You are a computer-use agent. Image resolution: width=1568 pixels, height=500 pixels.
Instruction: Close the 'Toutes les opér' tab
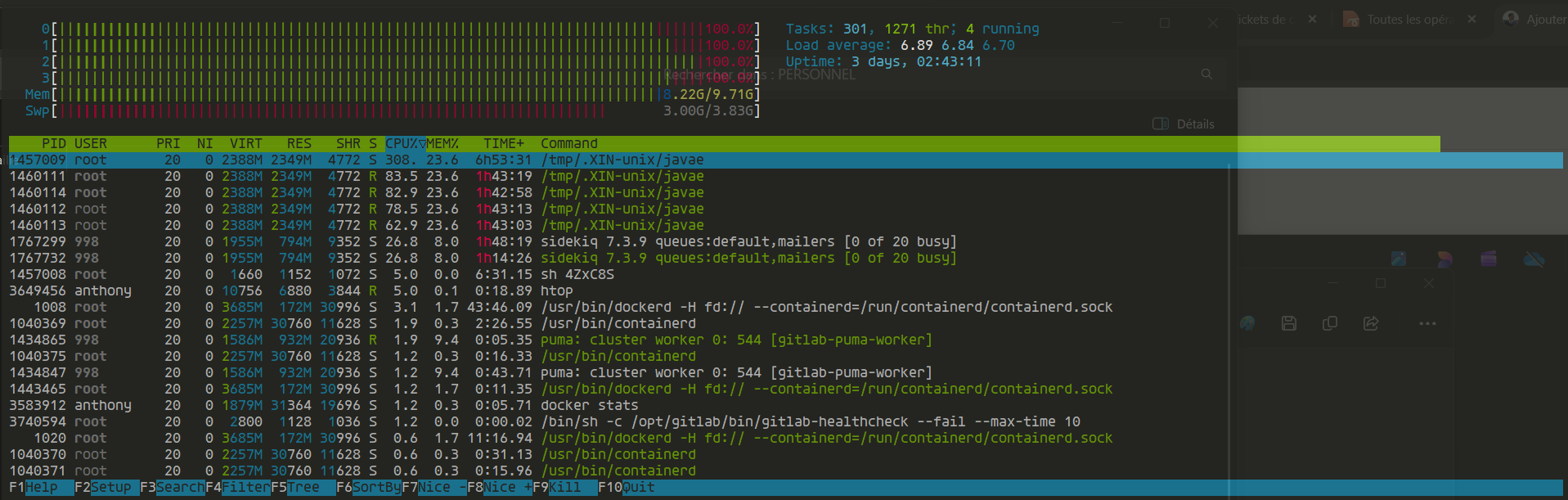1471,20
